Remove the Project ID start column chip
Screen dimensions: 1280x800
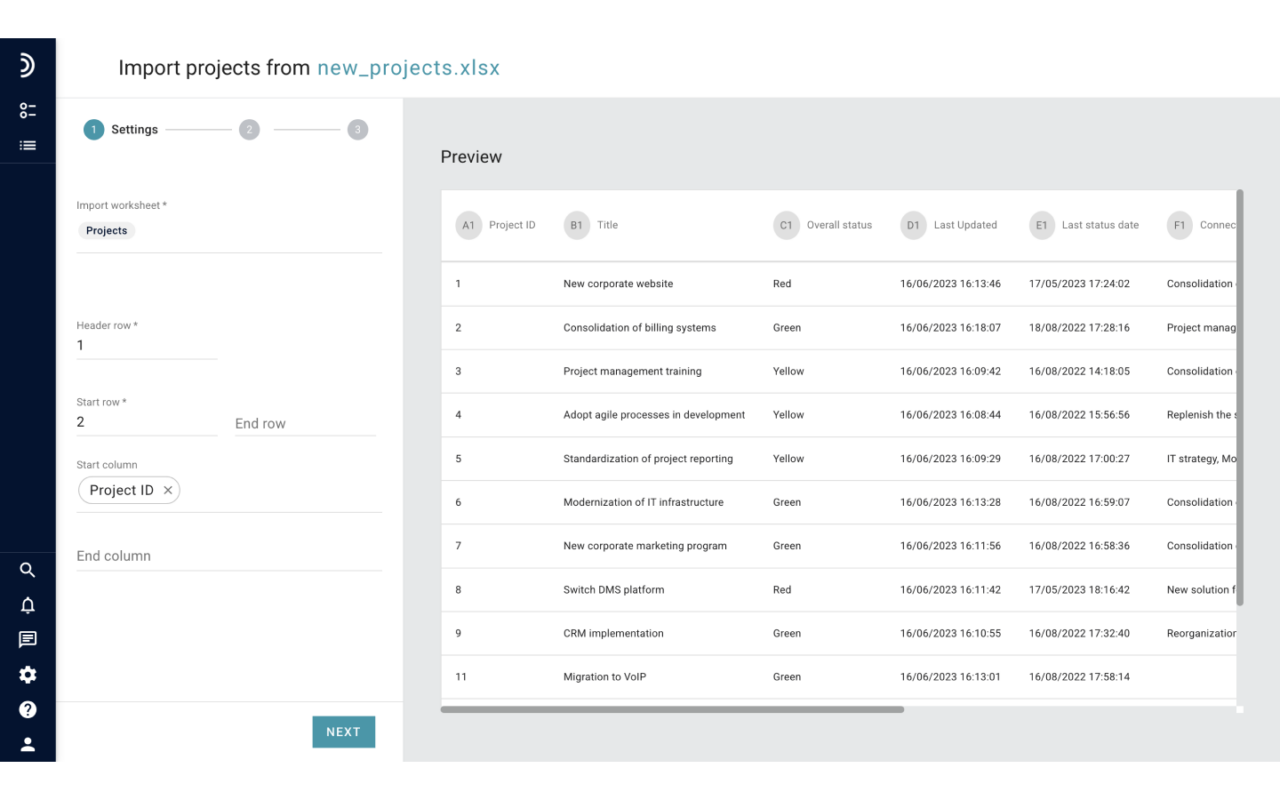168,490
